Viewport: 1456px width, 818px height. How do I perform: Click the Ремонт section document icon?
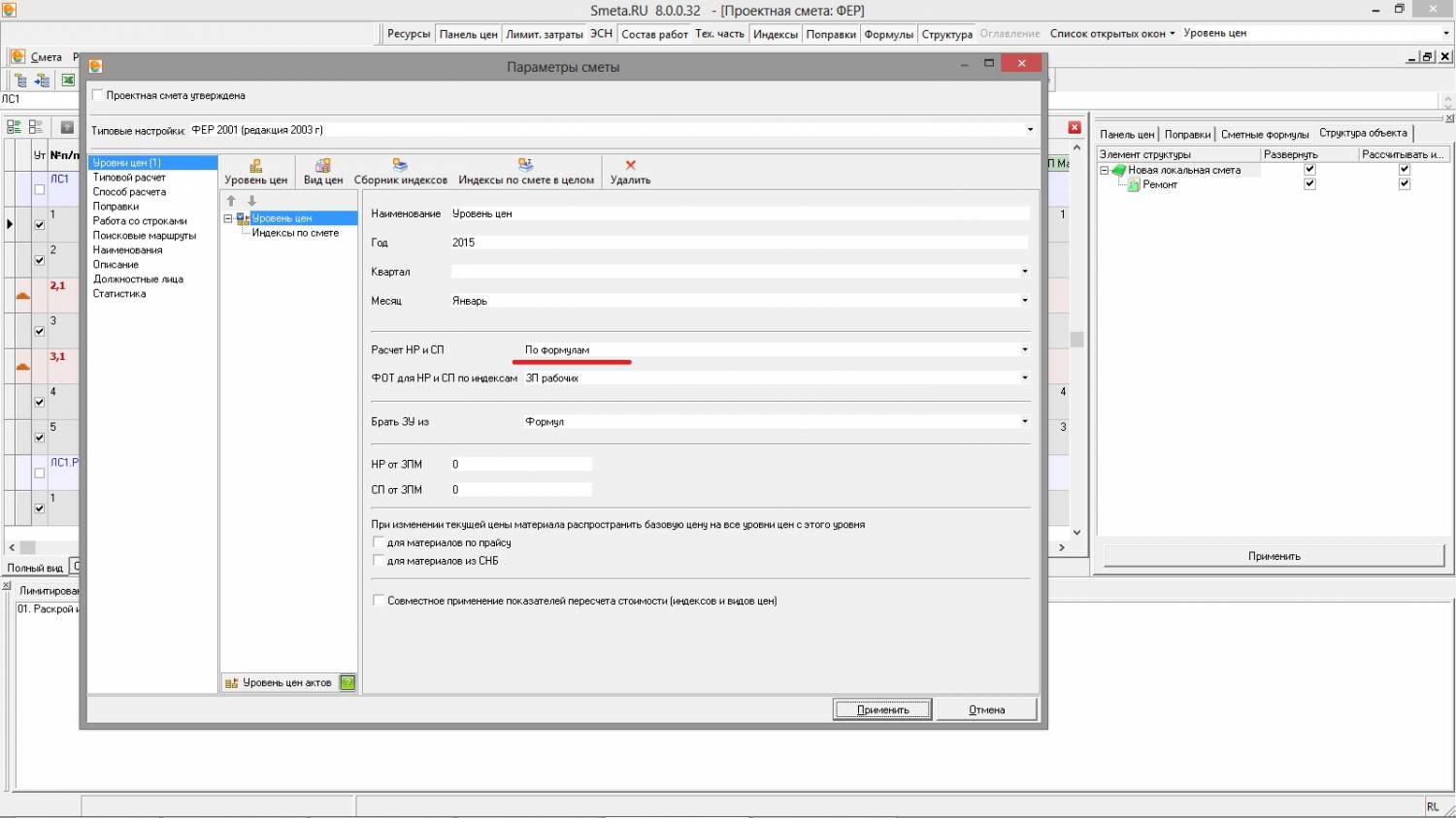click(x=1133, y=184)
